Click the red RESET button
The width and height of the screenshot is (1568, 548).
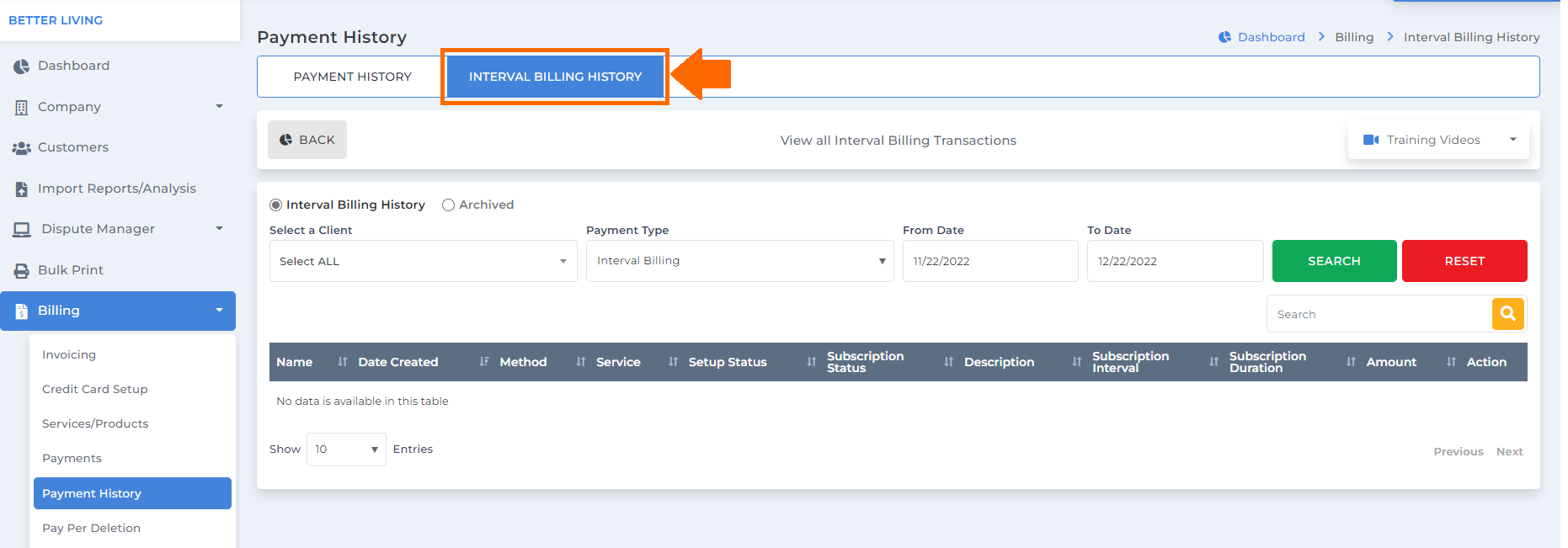1464,261
